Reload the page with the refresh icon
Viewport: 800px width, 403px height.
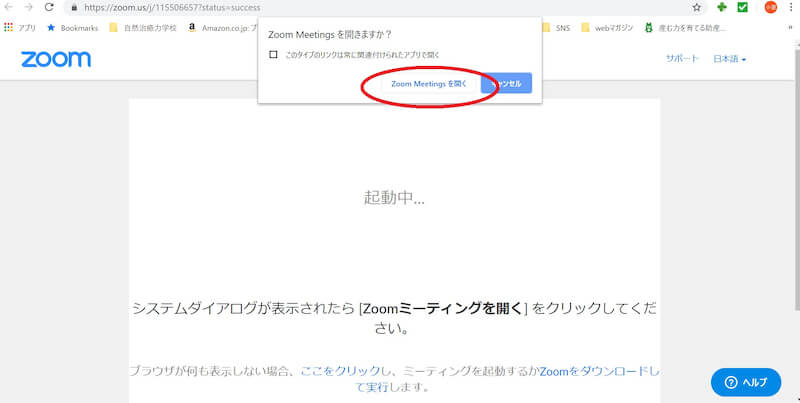pos(49,7)
